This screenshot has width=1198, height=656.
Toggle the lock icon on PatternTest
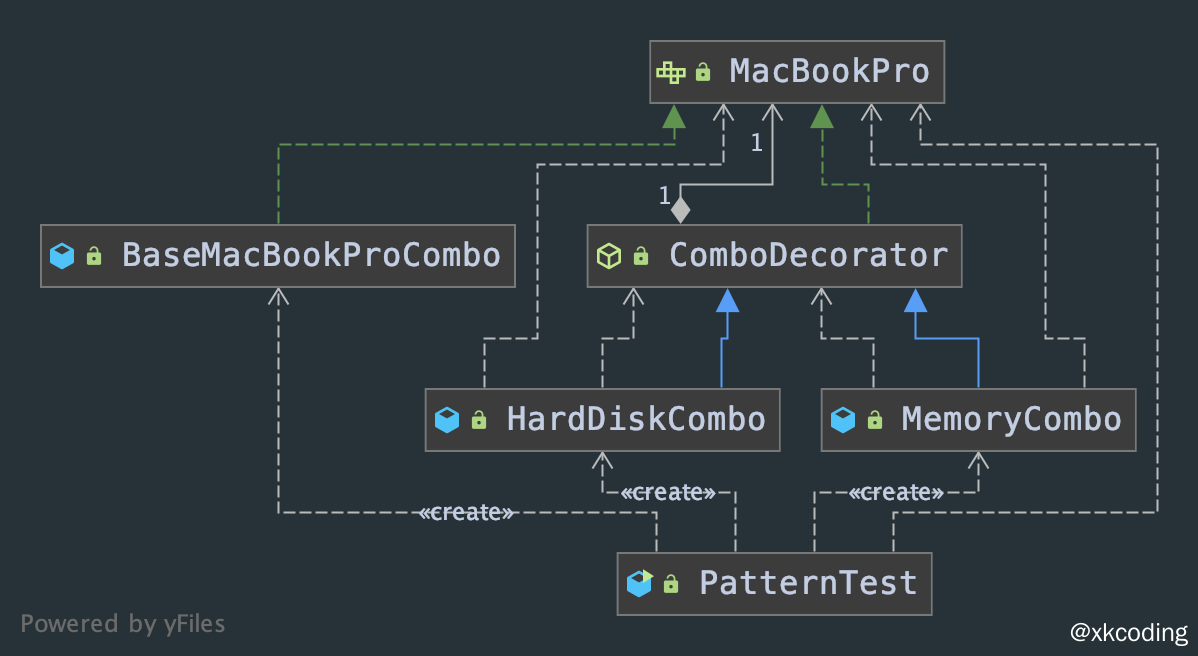[x=670, y=583]
